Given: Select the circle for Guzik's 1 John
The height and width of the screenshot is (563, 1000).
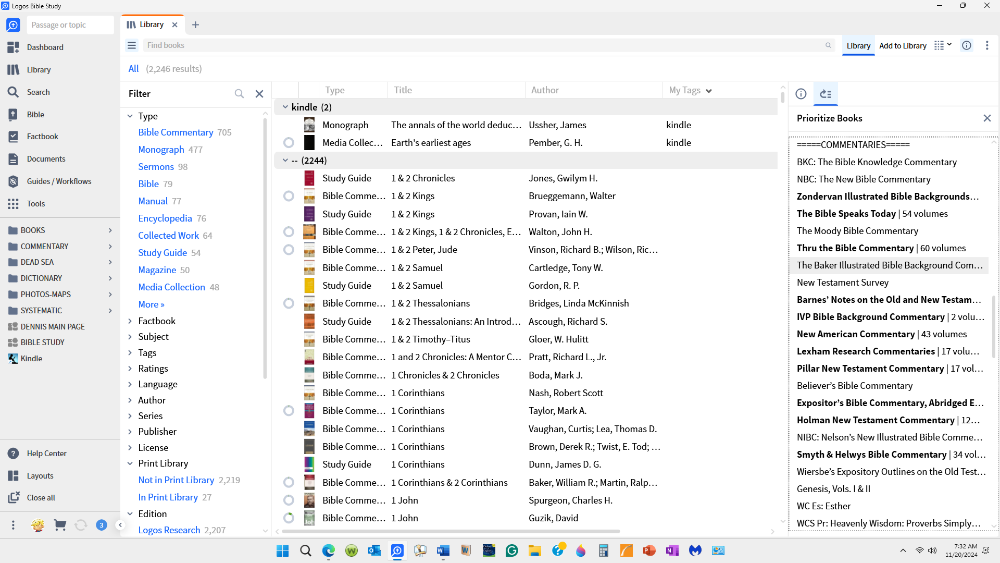Looking at the screenshot, I should (x=289, y=518).
